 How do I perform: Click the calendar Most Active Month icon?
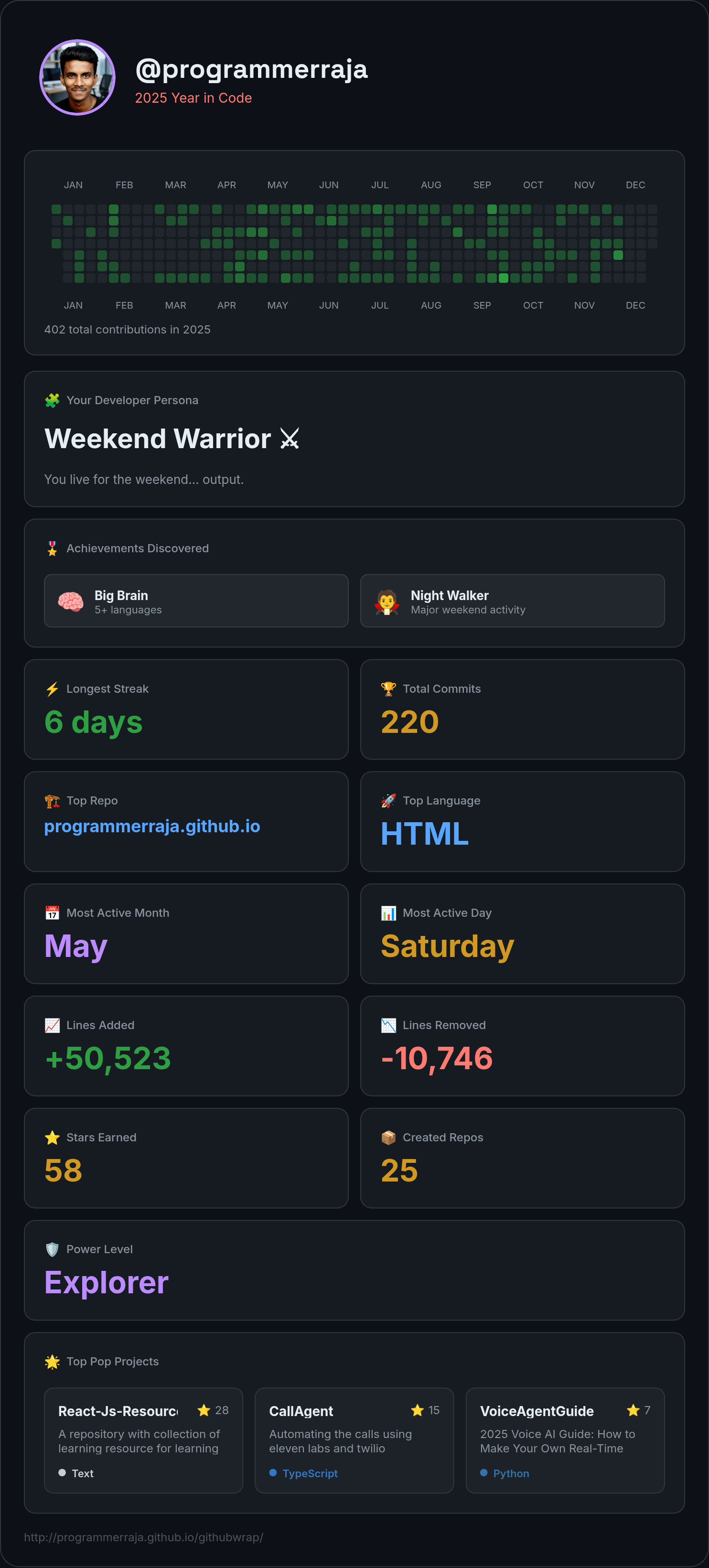click(x=53, y=913)
